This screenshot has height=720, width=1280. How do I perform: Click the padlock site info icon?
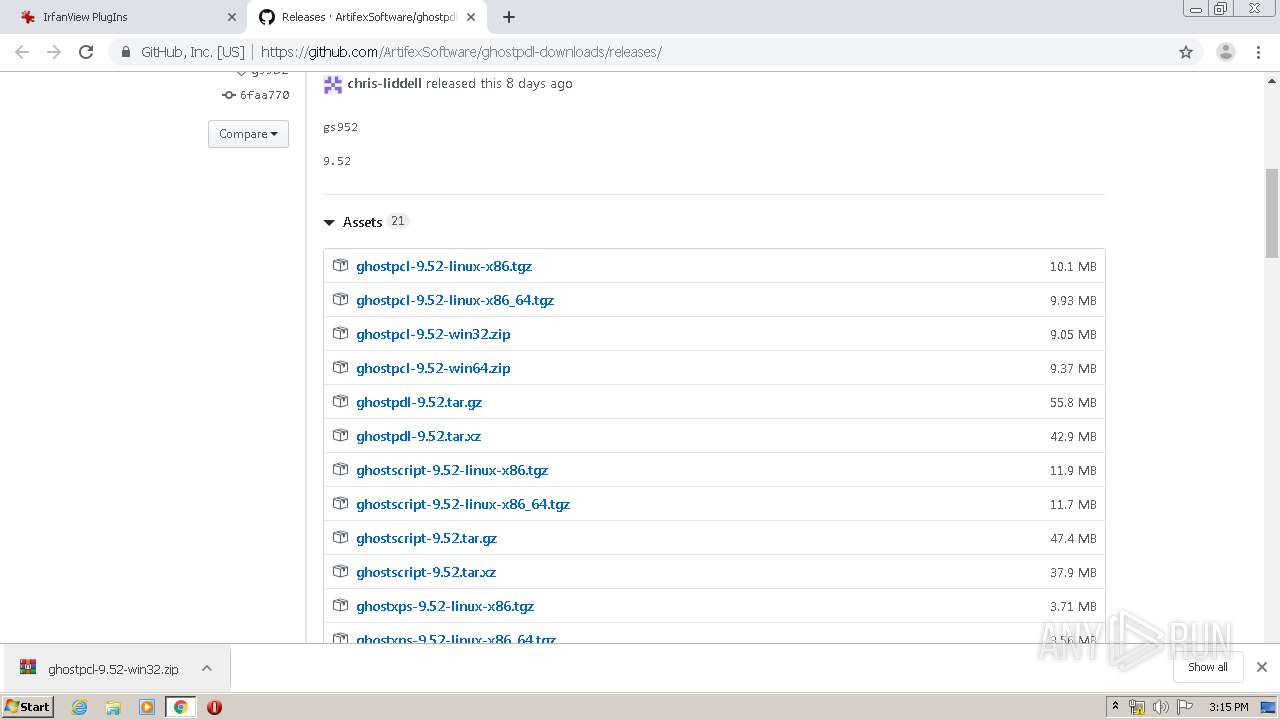pyautogui.click(x=126, y=52)
